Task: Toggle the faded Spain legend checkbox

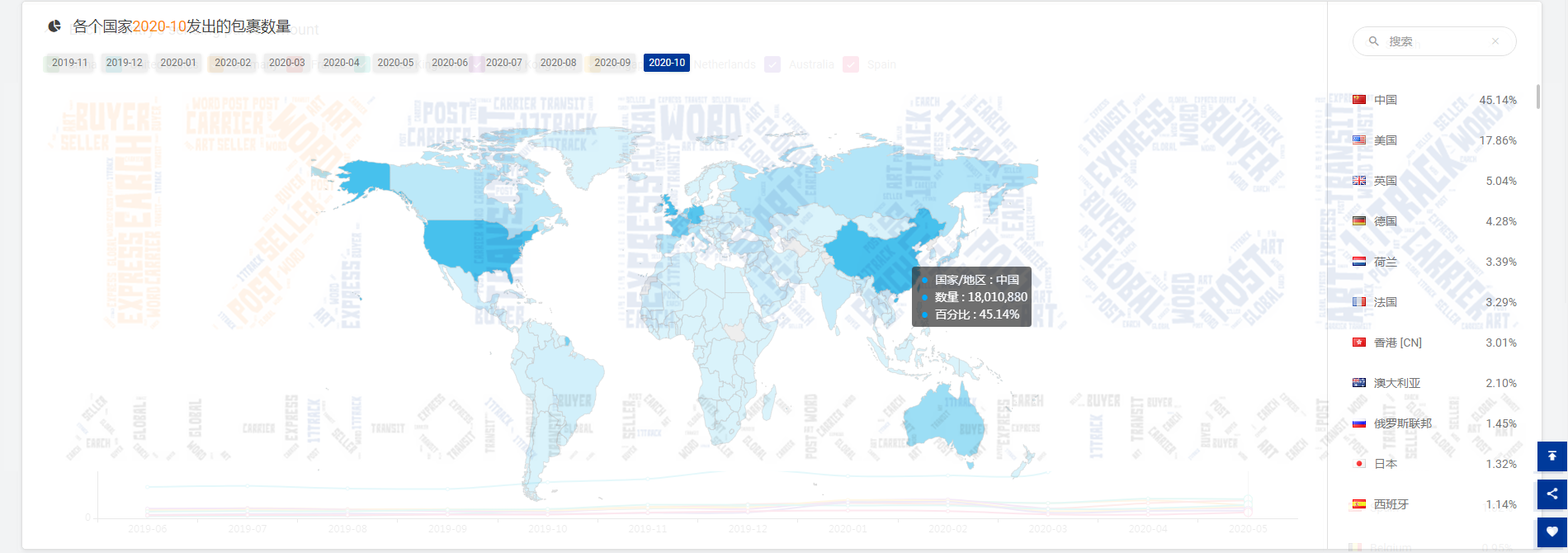Action: (x=851, y=64)
